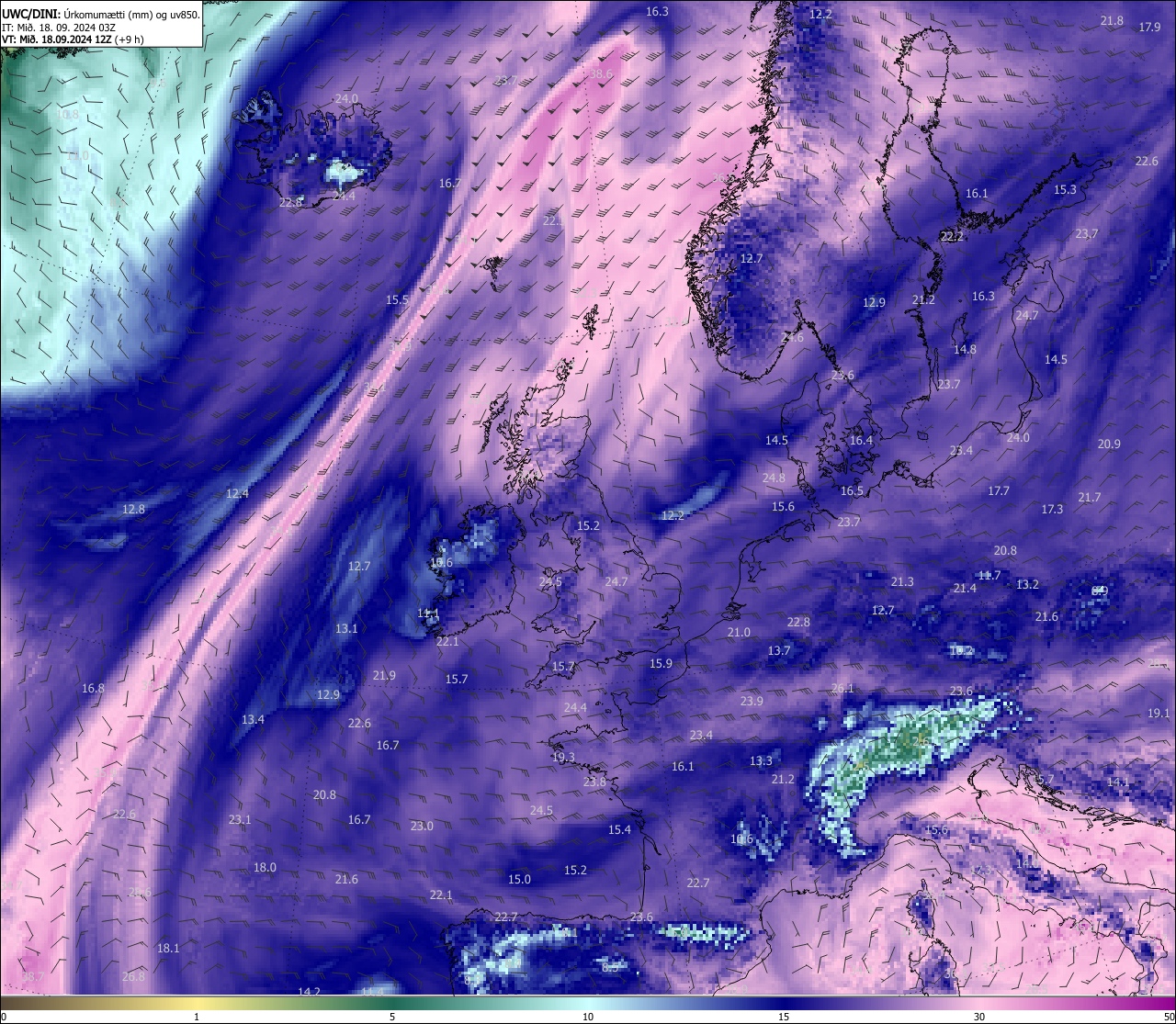This screenshot has height=1024, width=1176.
Task: Click the 19.1 value at the right edge
Action: pyautogui.click(x=1159, y=713)
